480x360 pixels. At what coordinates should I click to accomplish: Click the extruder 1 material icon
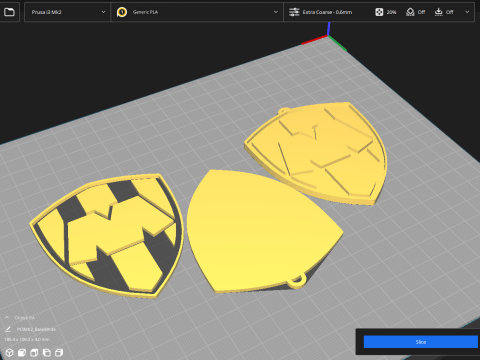[x=122, y=12]
